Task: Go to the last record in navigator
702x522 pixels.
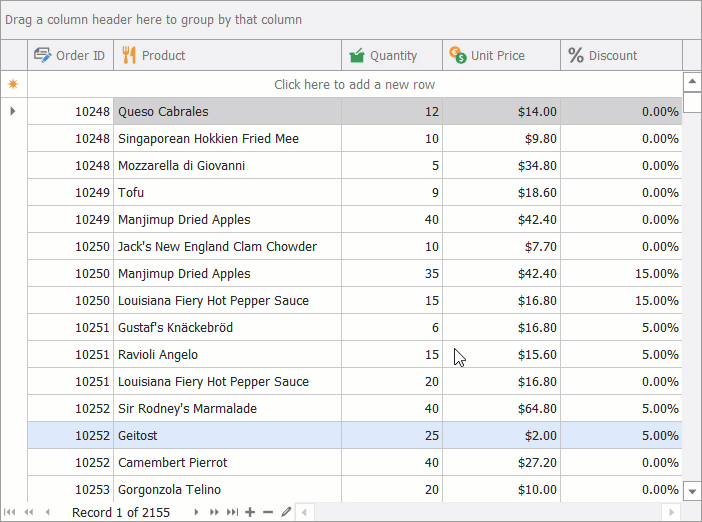Action: pyautogui.click(x=232, y=512)
